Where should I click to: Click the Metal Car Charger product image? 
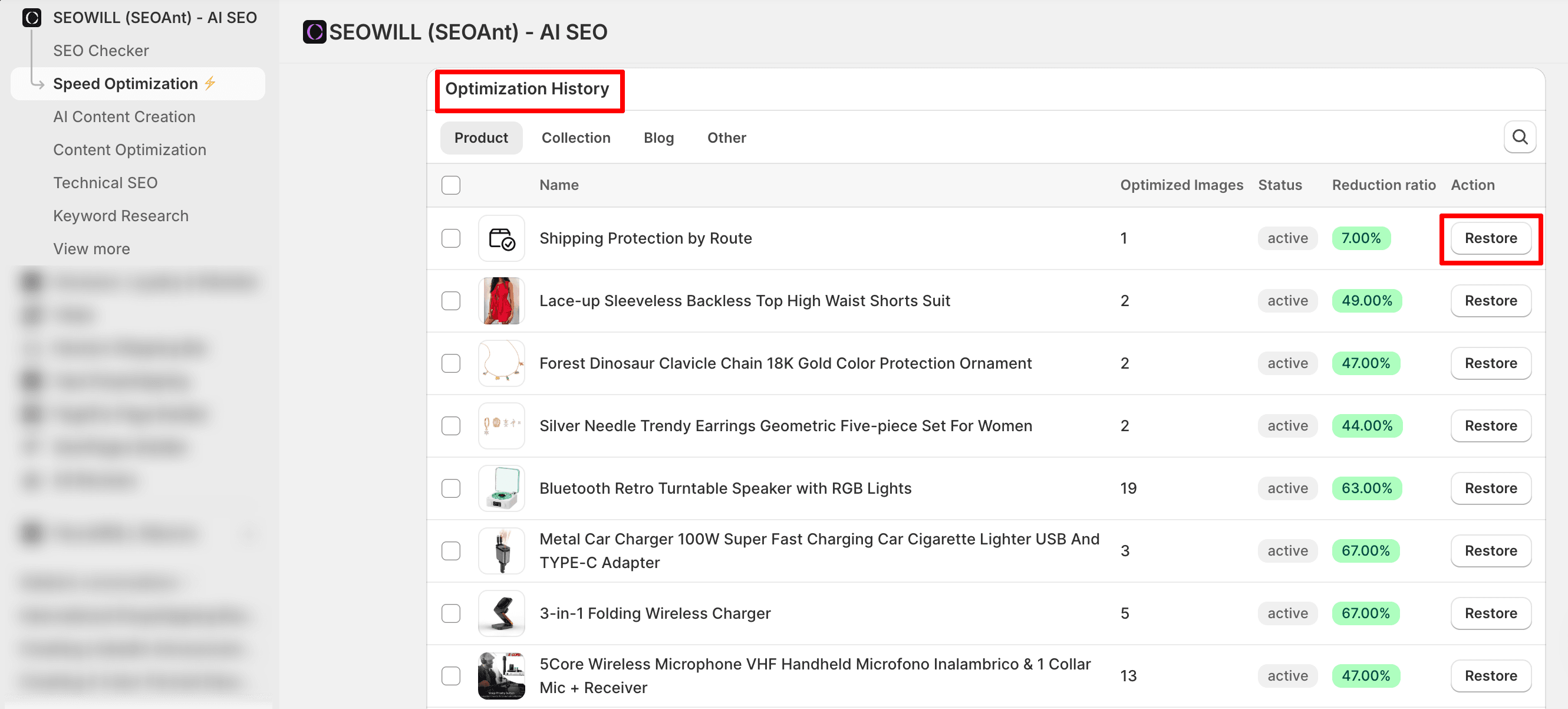[501, 551]
